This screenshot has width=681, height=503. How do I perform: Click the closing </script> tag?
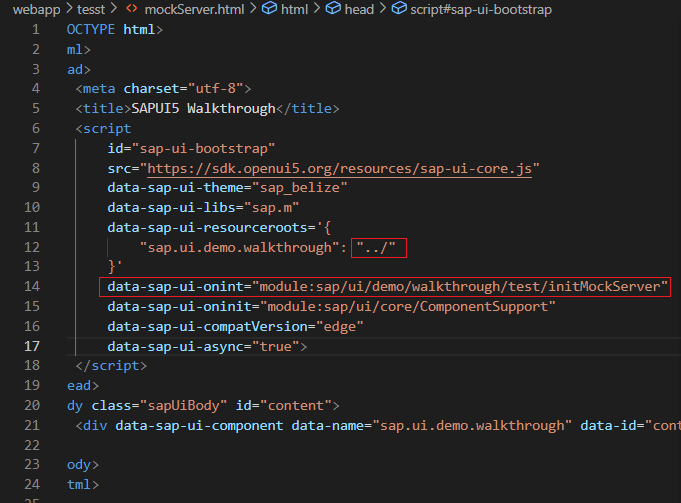coord(111,366)
